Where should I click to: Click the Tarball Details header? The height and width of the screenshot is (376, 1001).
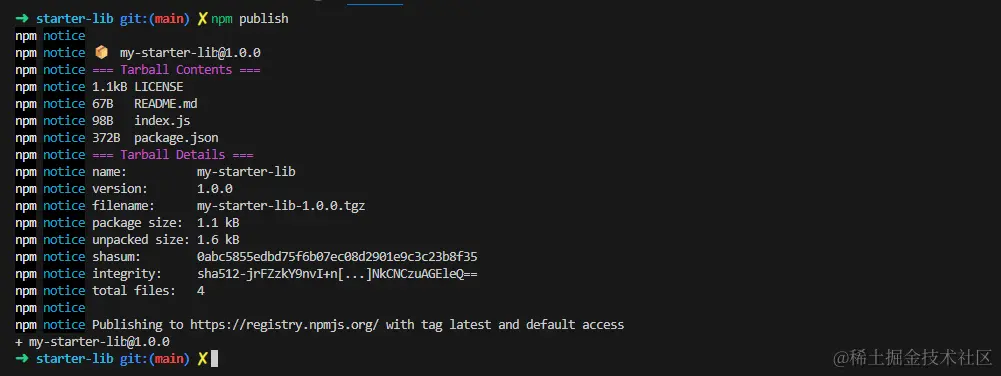tap(173, 155)
